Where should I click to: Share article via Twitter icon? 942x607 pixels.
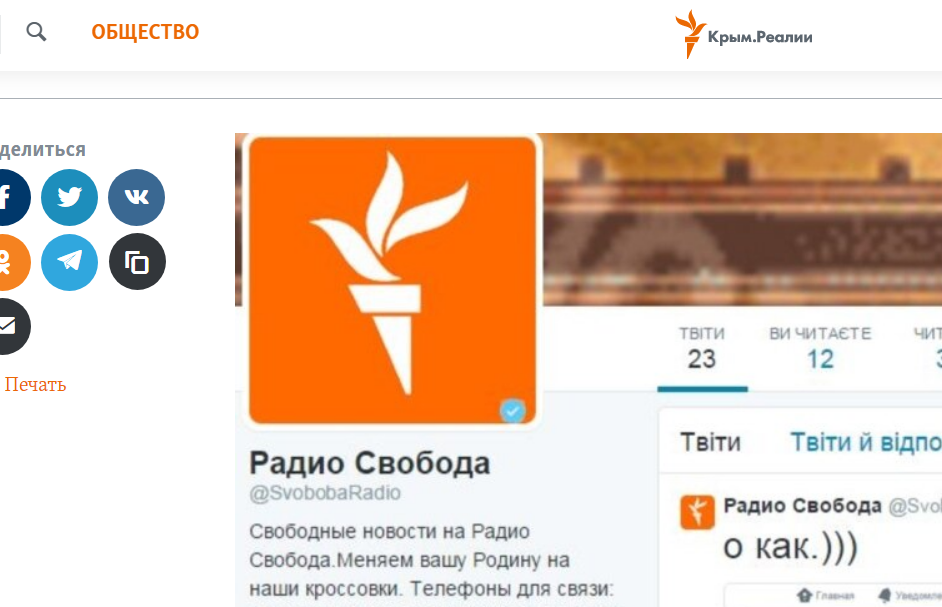[69, 197]
